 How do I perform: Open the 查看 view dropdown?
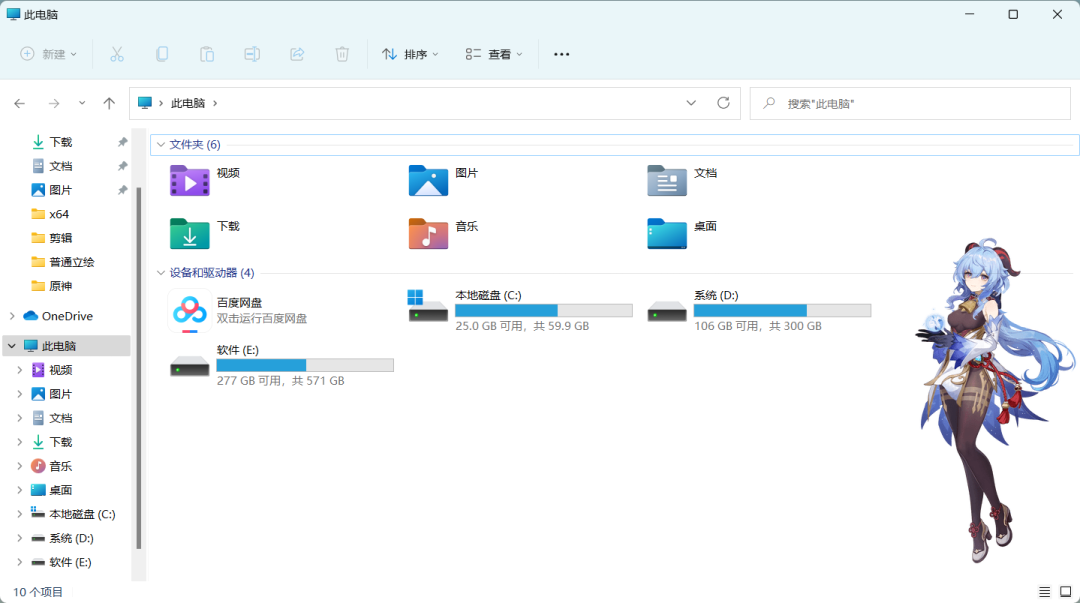click(494, 54)
